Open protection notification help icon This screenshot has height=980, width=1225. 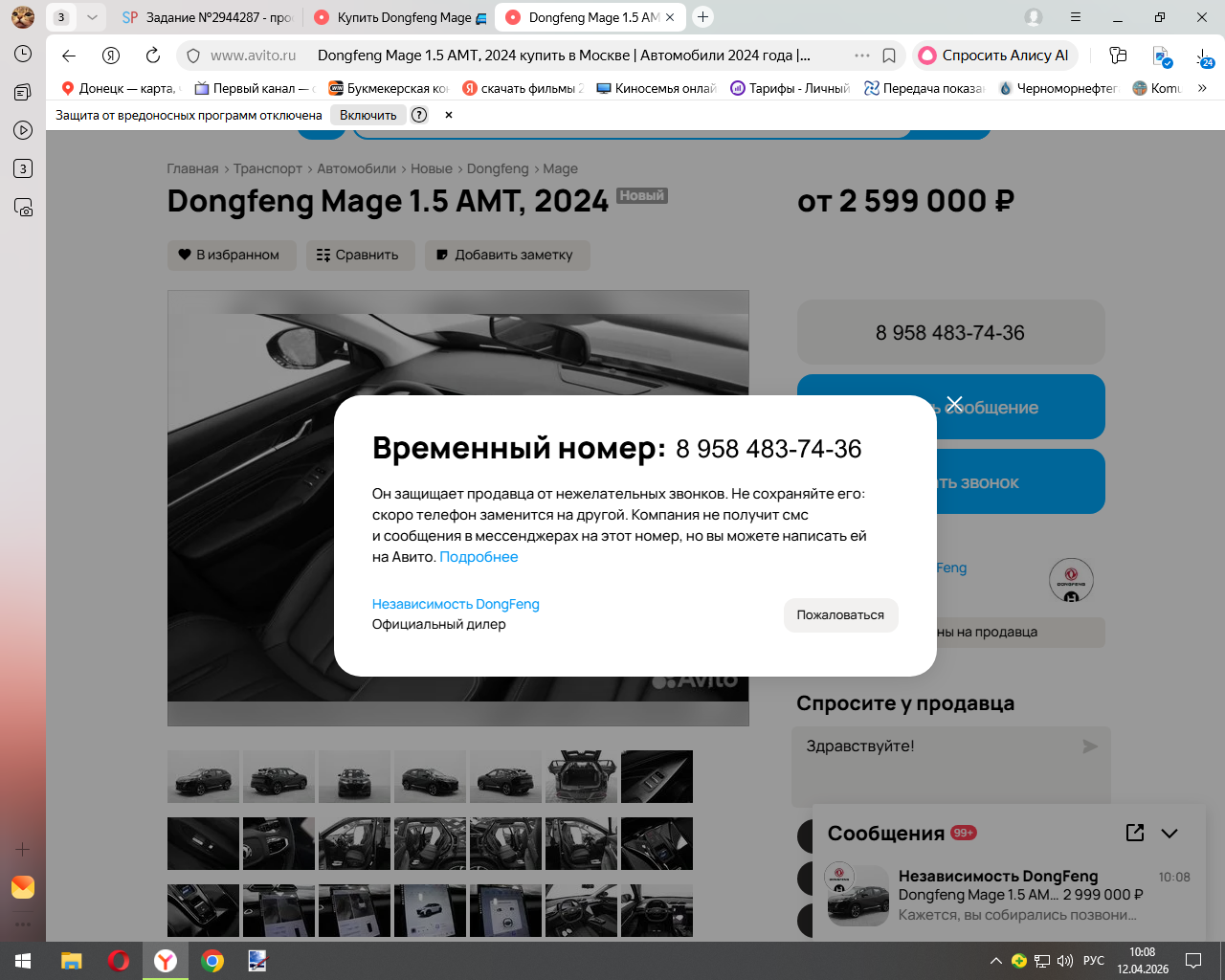click(419, 115)
